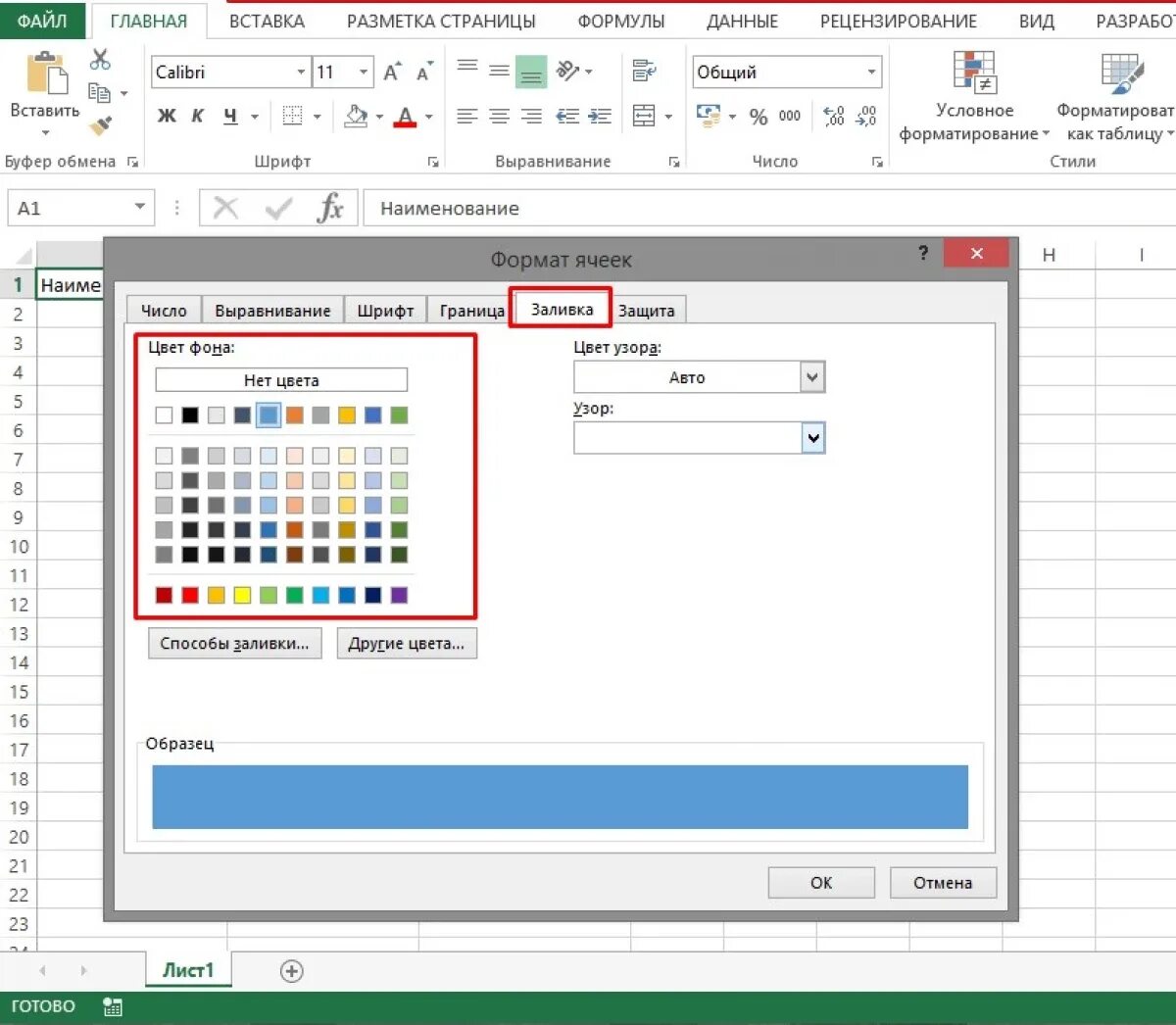Apply percent style format
Screen dimensions: 1176x1025
pos(759,117)
